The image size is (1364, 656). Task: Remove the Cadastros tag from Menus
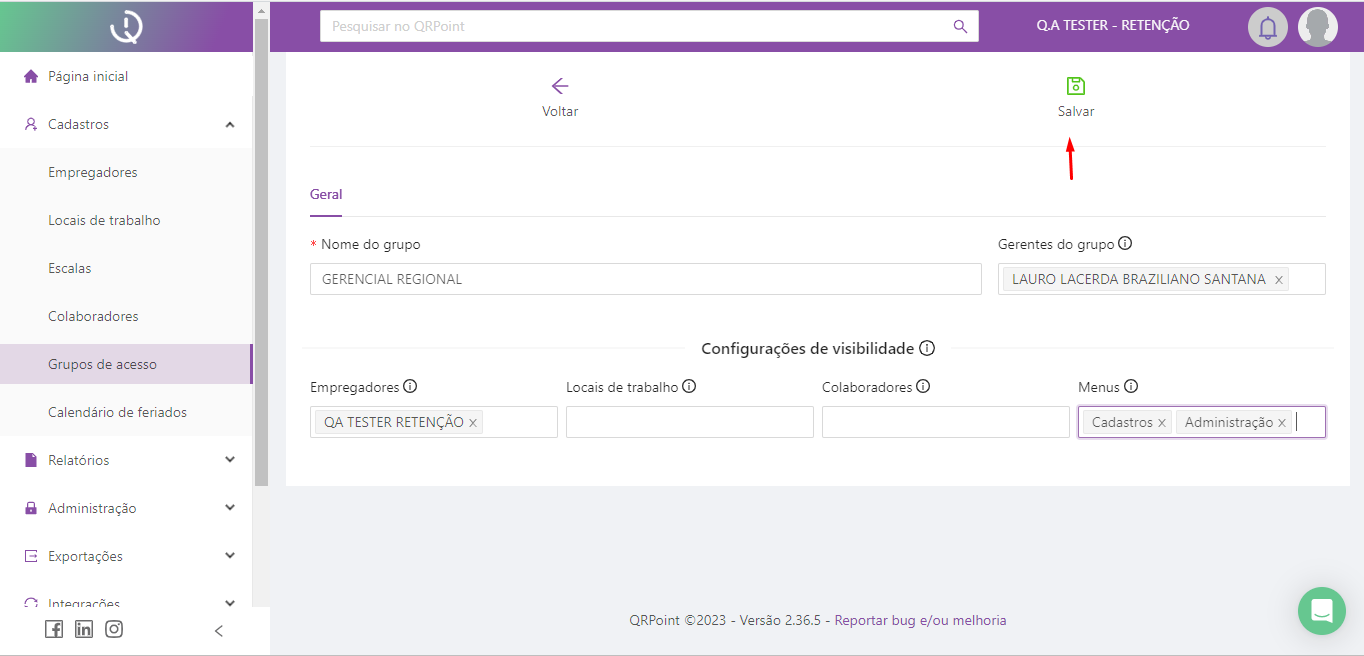[x=1161, y=423]
